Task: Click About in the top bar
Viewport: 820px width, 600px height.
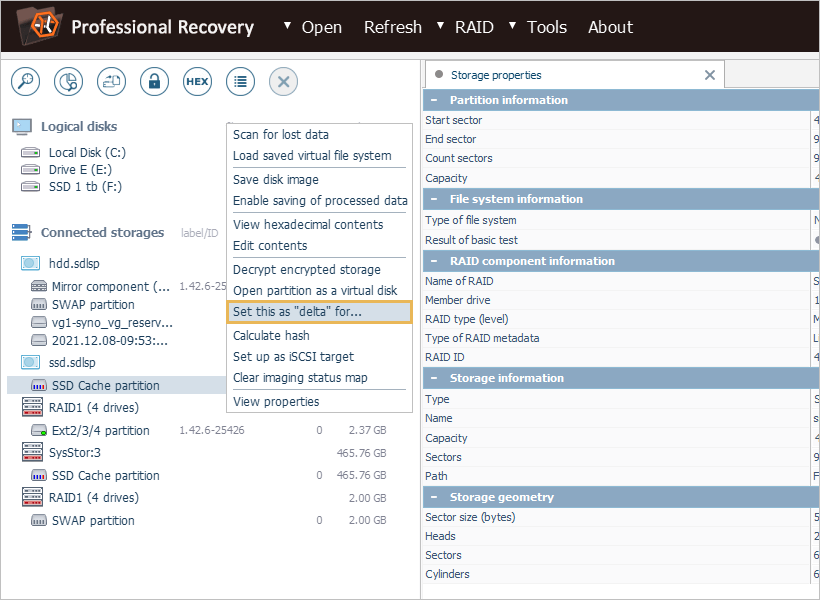Action: point(610,27)
